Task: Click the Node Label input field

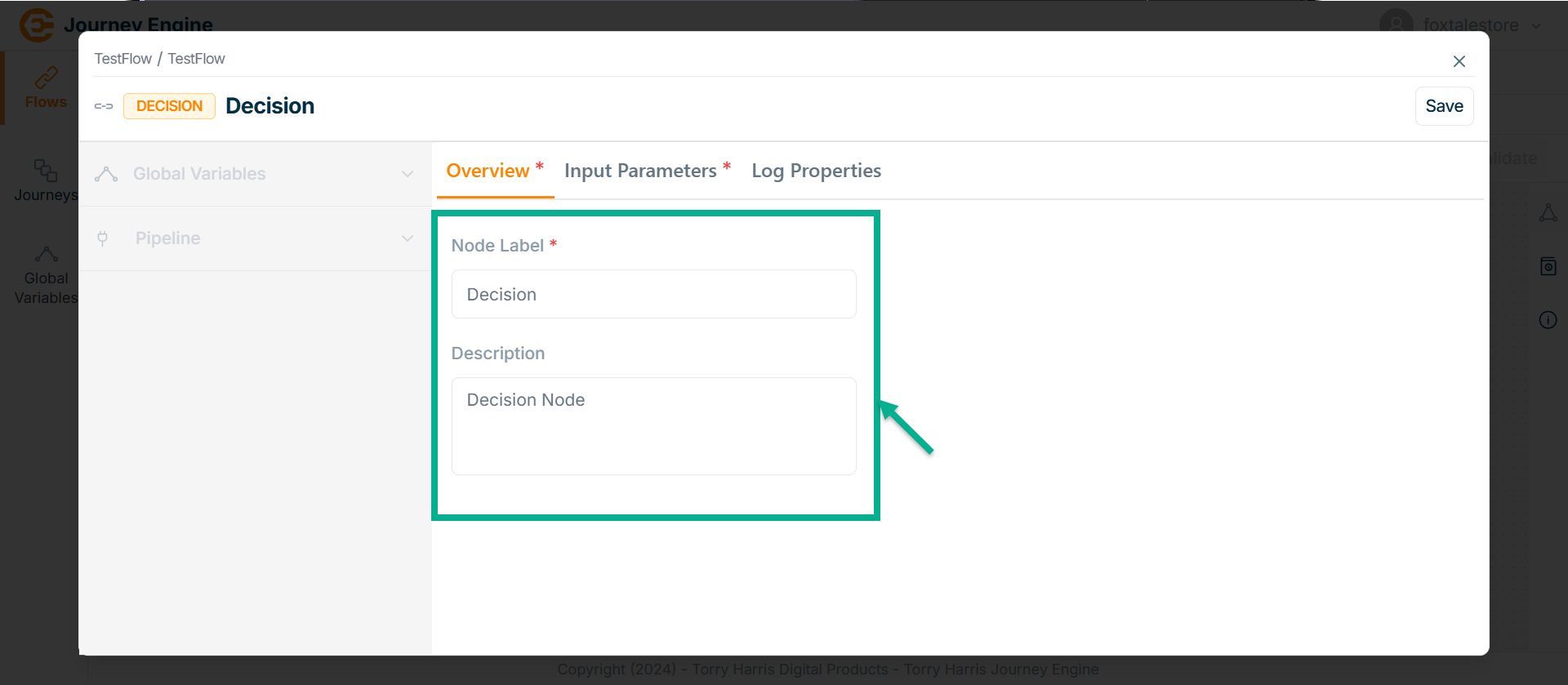Action: point(653,294)
